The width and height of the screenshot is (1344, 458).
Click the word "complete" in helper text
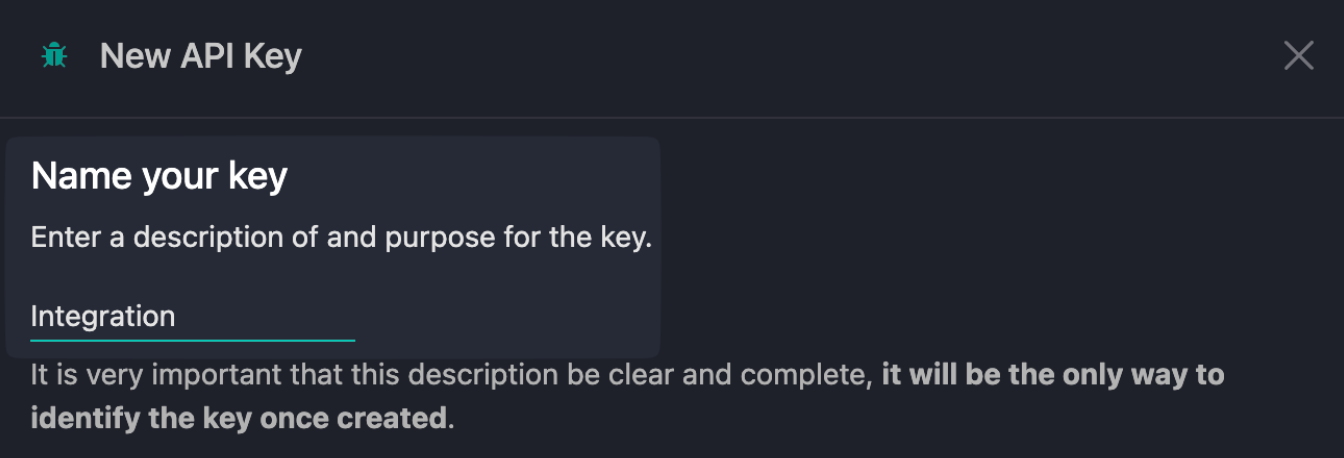(x=800, y=376)
